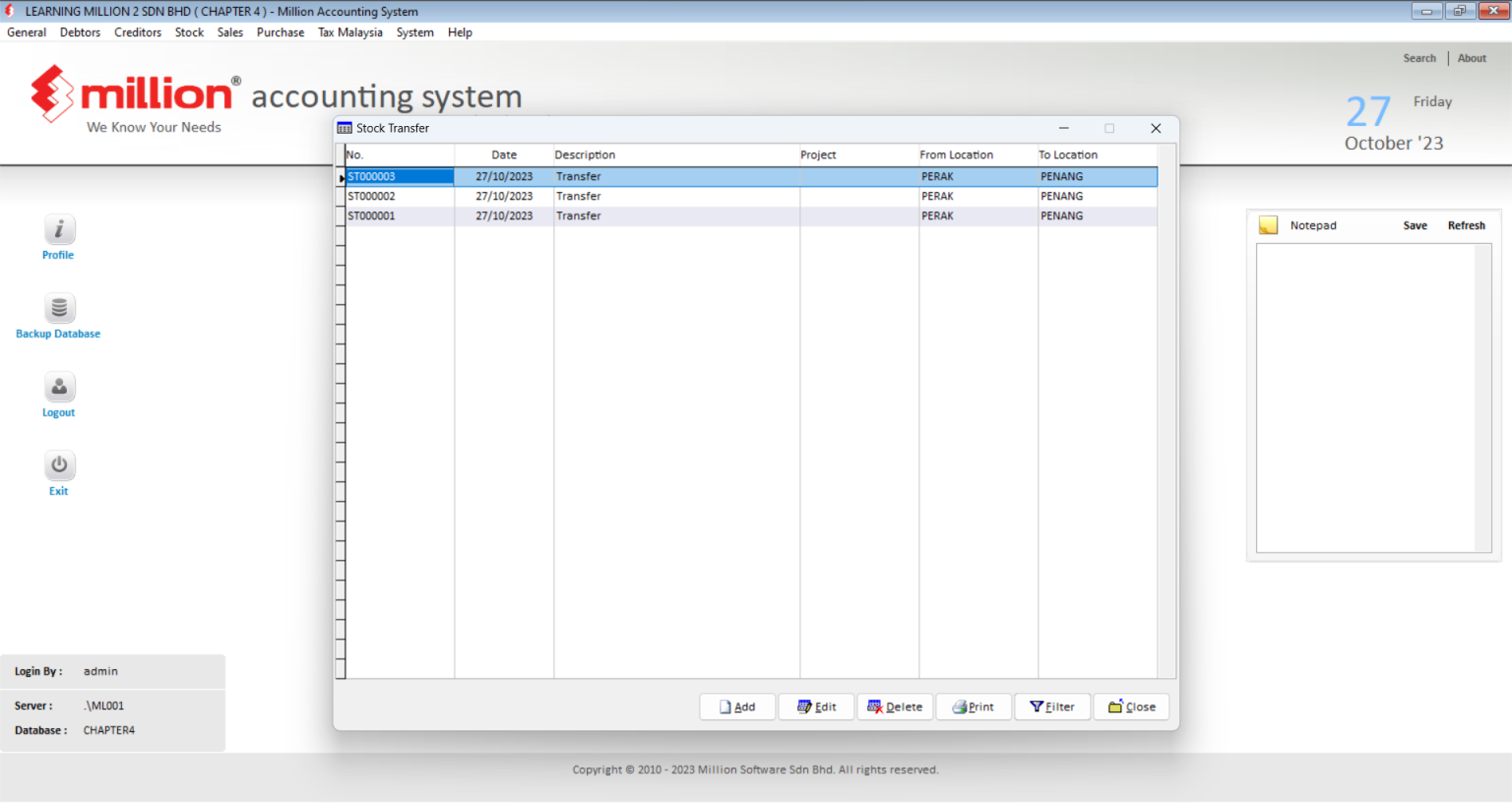Click inside the Notepad text area
The width and height of the screenshot is (1512, 803).
(1365, 398)
